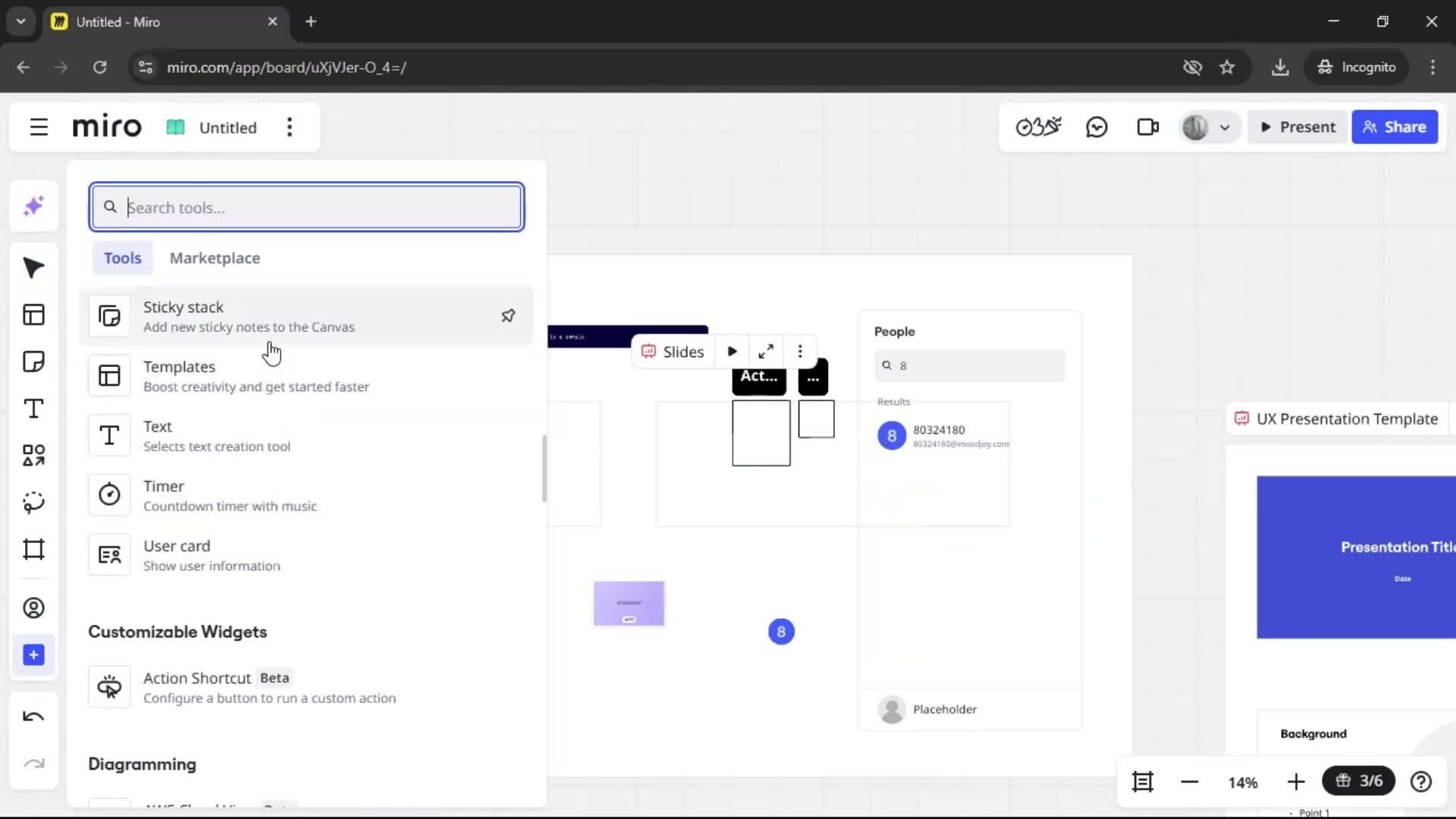
Task: Undo the last action
Action: pos(33,717)
